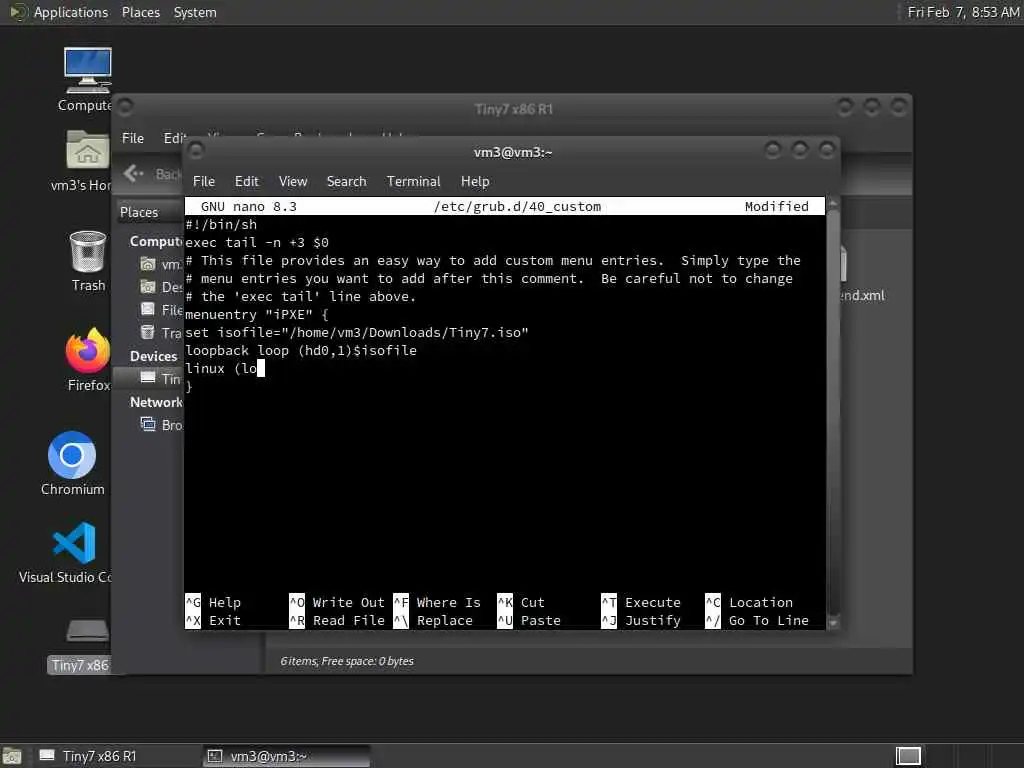Click scrollbar up arrow in terminal
Viewport: 1024px width, 768px height.
point(833,204)
